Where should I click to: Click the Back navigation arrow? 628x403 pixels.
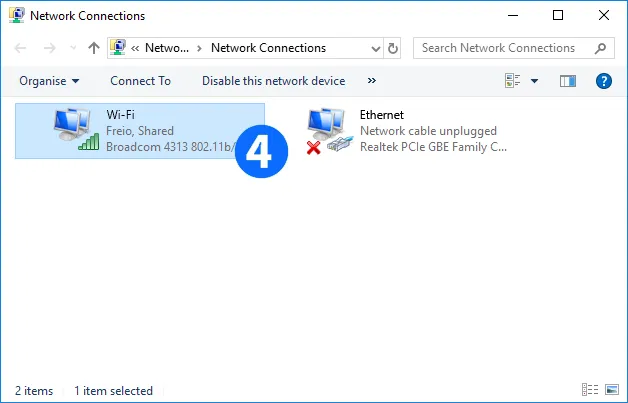pos(20,48)
